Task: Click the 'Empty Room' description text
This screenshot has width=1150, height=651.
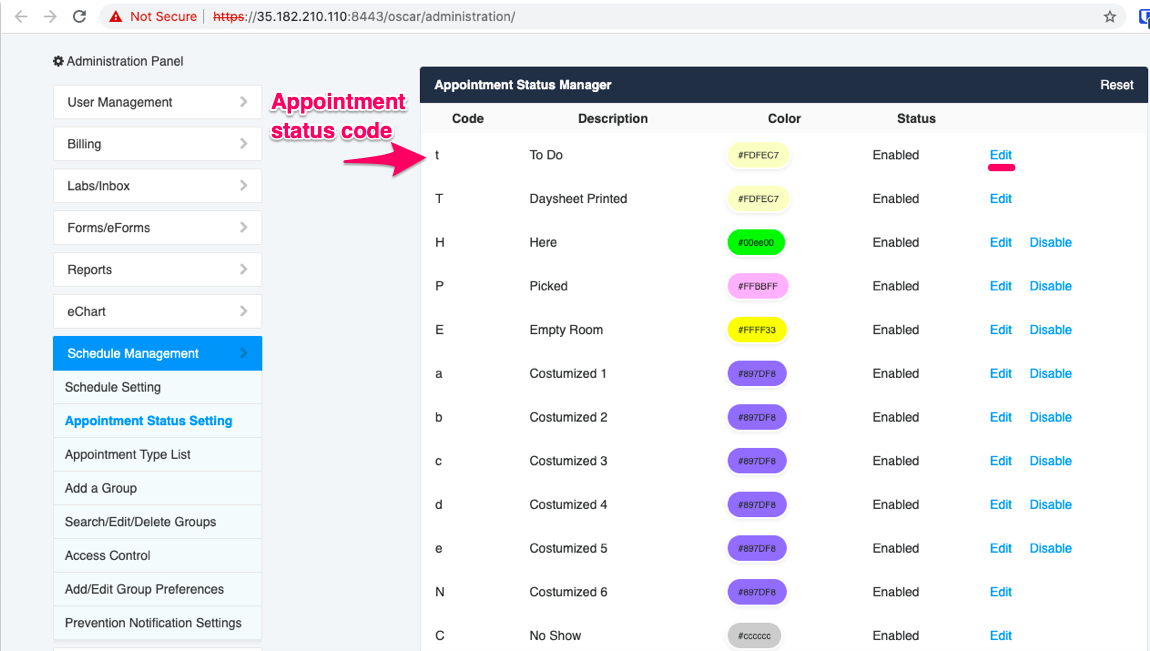Action: [x=566, y=330]
